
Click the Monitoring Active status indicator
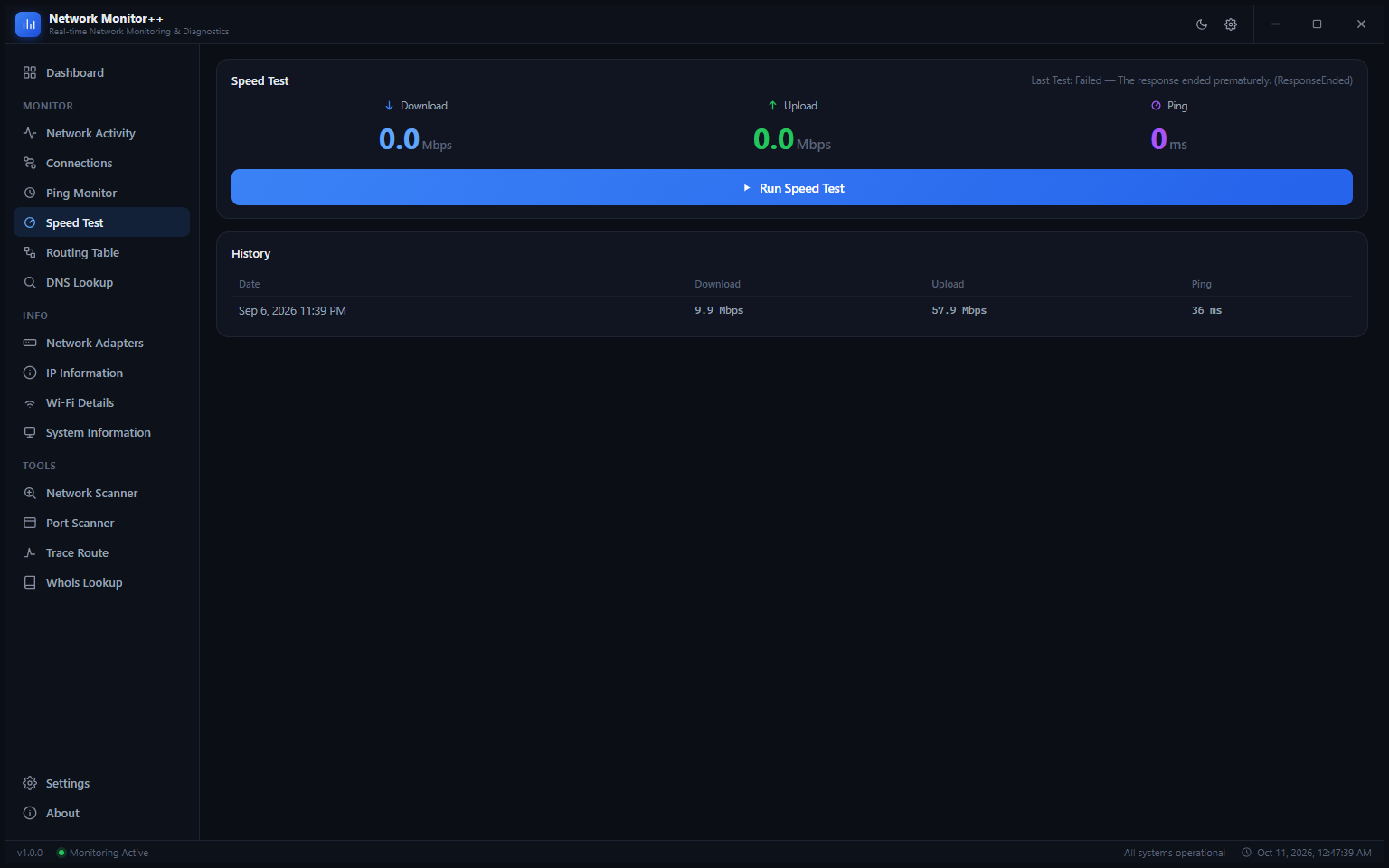click(102, 853)
